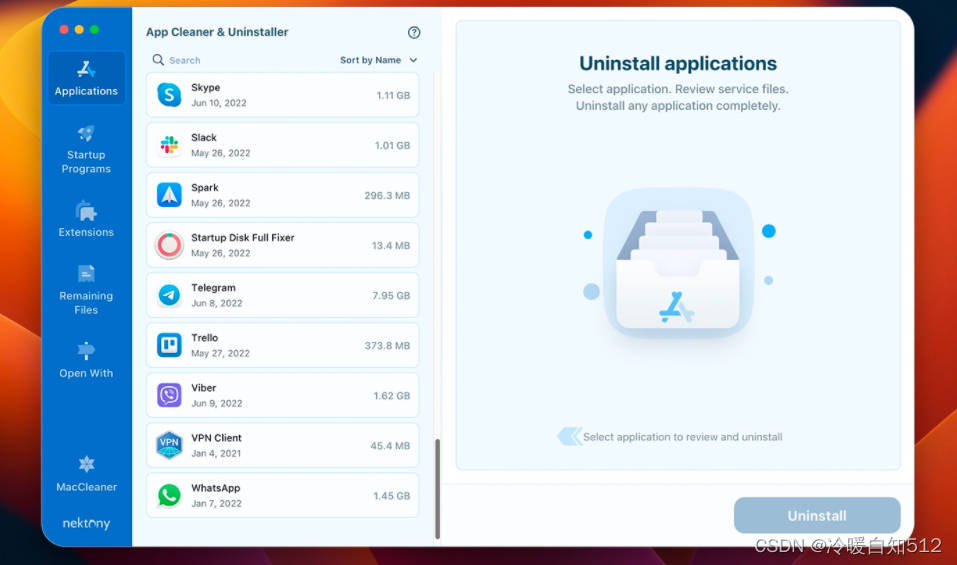
Task: Select the WhatsApp app icon
Action: pyautogui.click(x=169, y=495)
